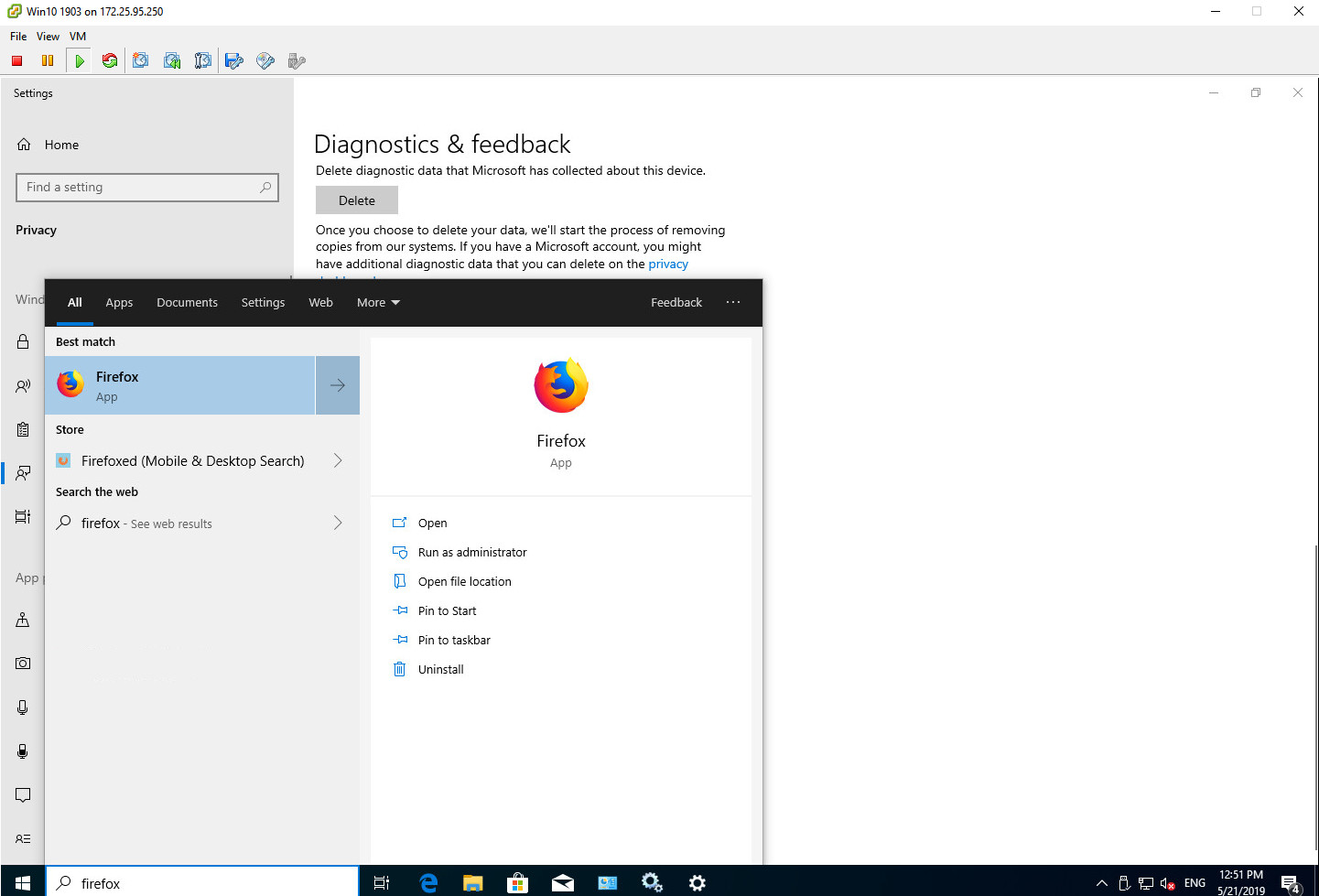Click the Activity history sidebar icon

coord(23,517)
